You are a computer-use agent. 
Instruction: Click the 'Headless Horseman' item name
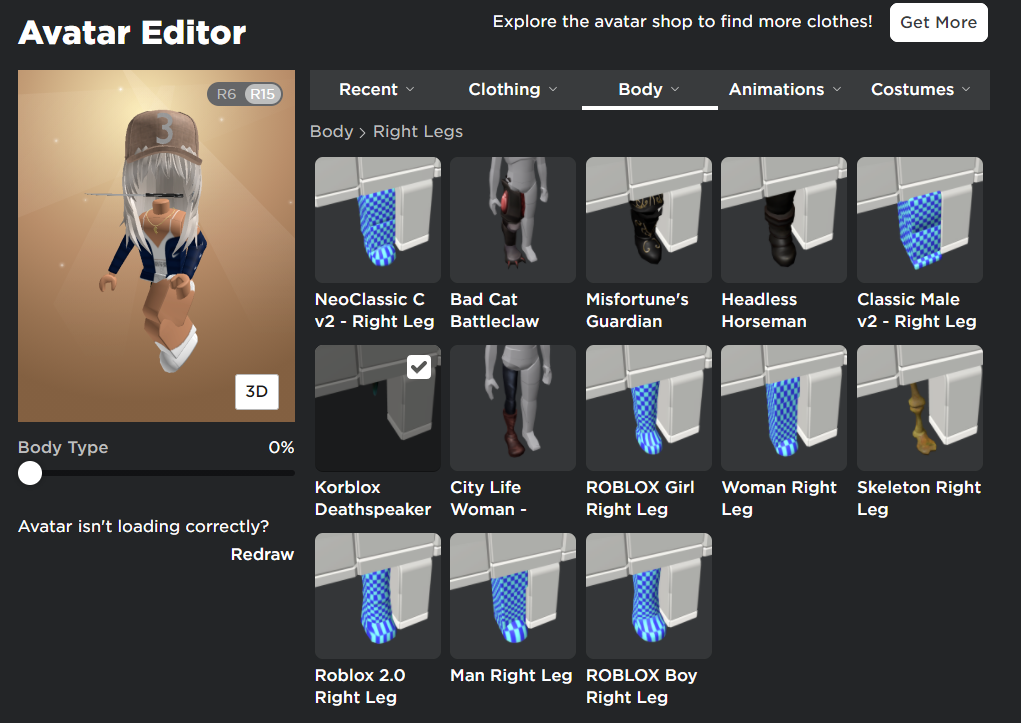[x=764, y=310]
